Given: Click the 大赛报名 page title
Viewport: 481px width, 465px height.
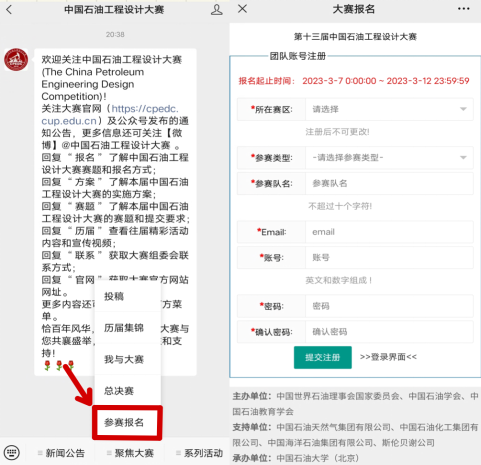Looking at the screenshot, I should [x=354, y=9].
